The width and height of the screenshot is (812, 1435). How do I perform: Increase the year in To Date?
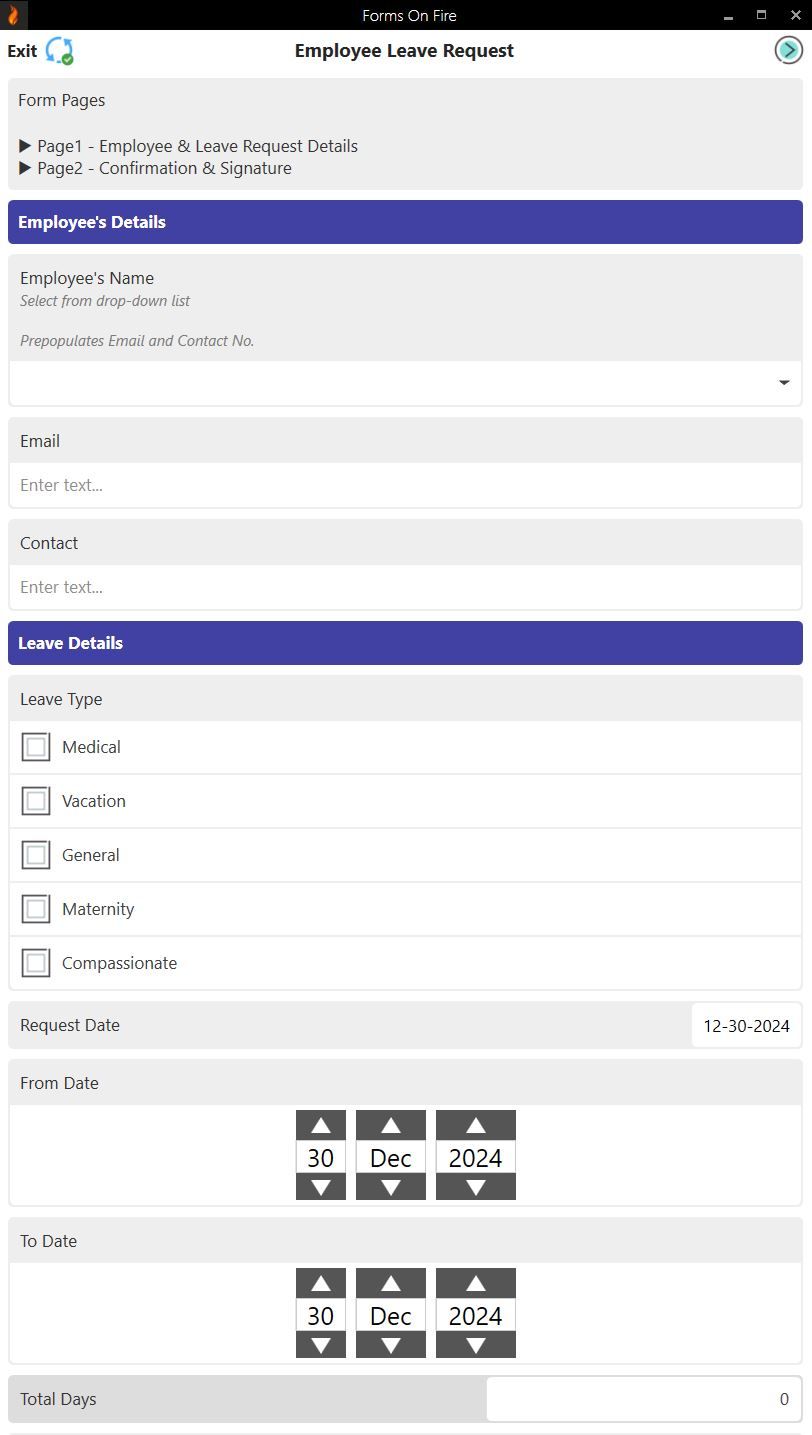click(475, 1282)
